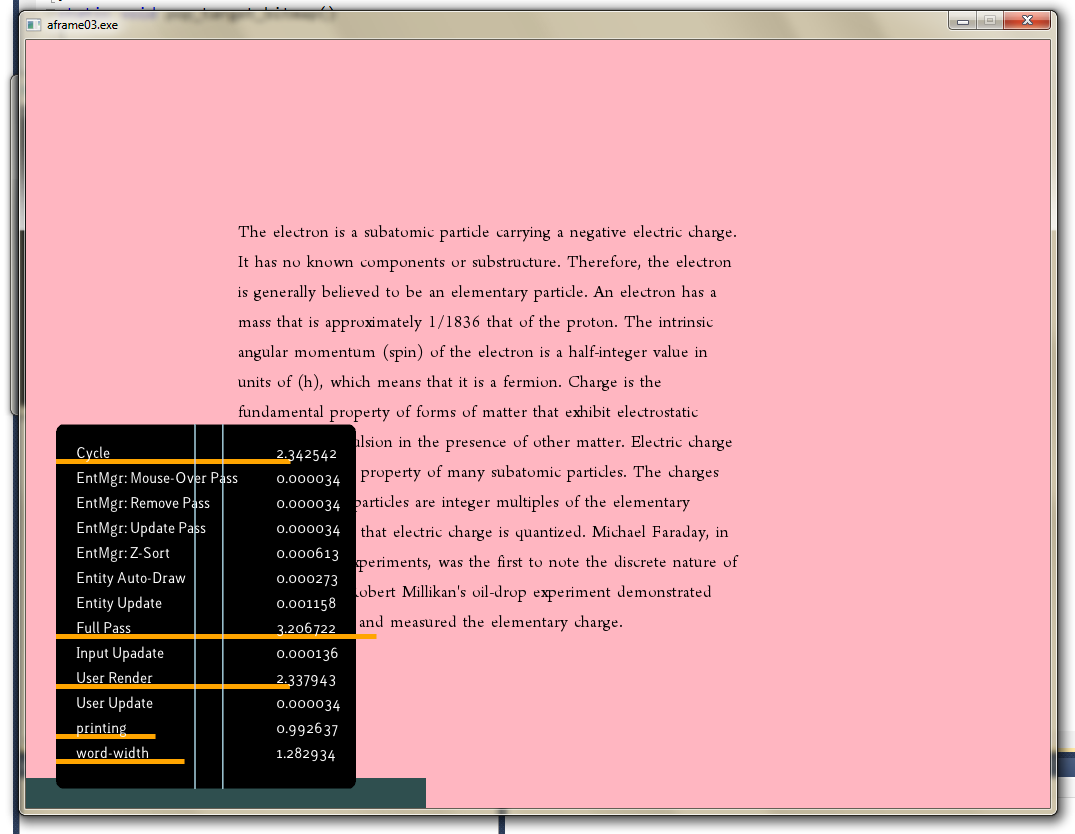Click the Entity Update profiler label
The height and width of the screenshot is (834, 1075).
pyautogui.click(x=119, y=603)
